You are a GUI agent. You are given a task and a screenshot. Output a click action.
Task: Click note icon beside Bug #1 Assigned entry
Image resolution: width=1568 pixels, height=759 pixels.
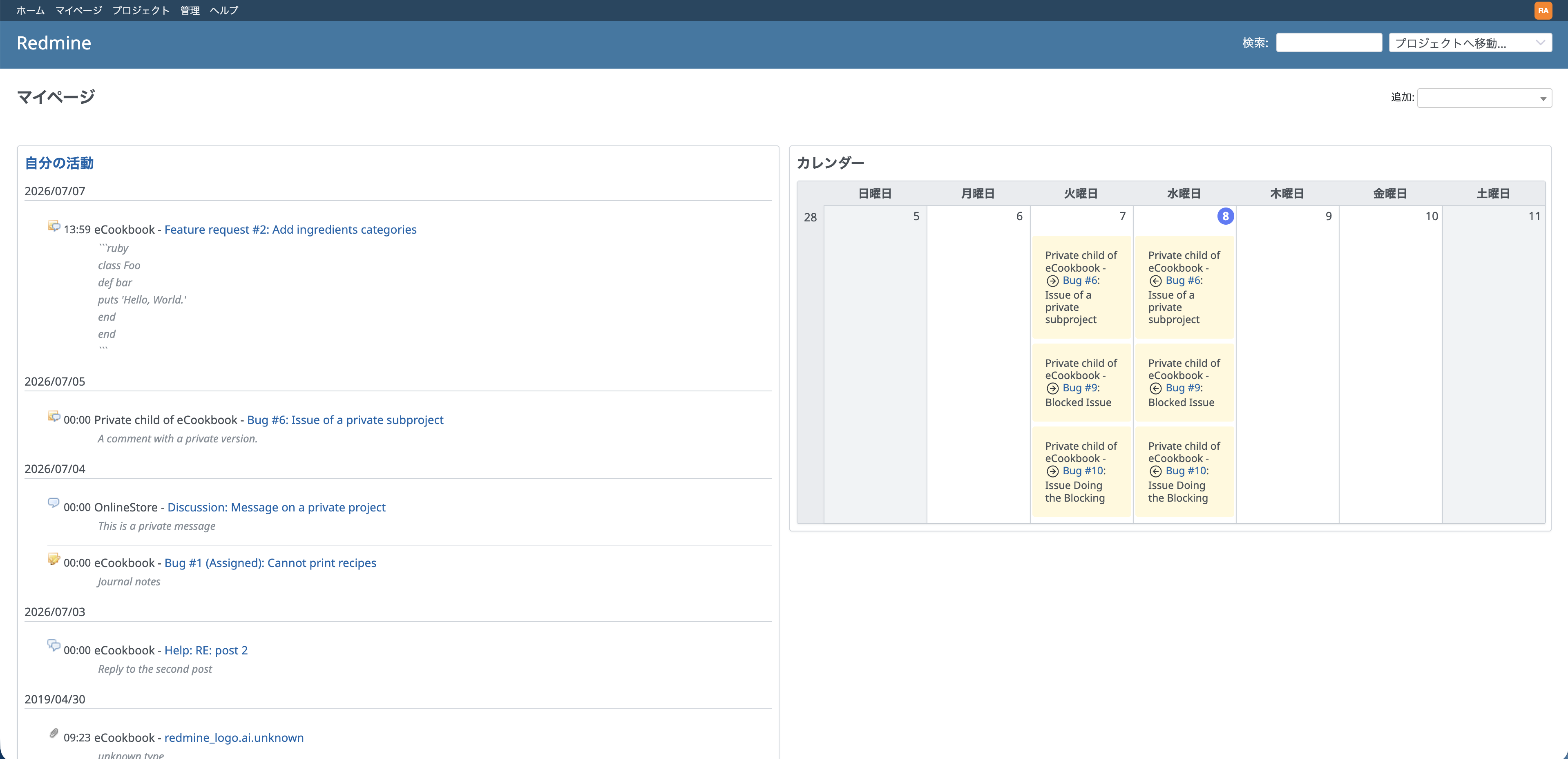pos(54,559)
